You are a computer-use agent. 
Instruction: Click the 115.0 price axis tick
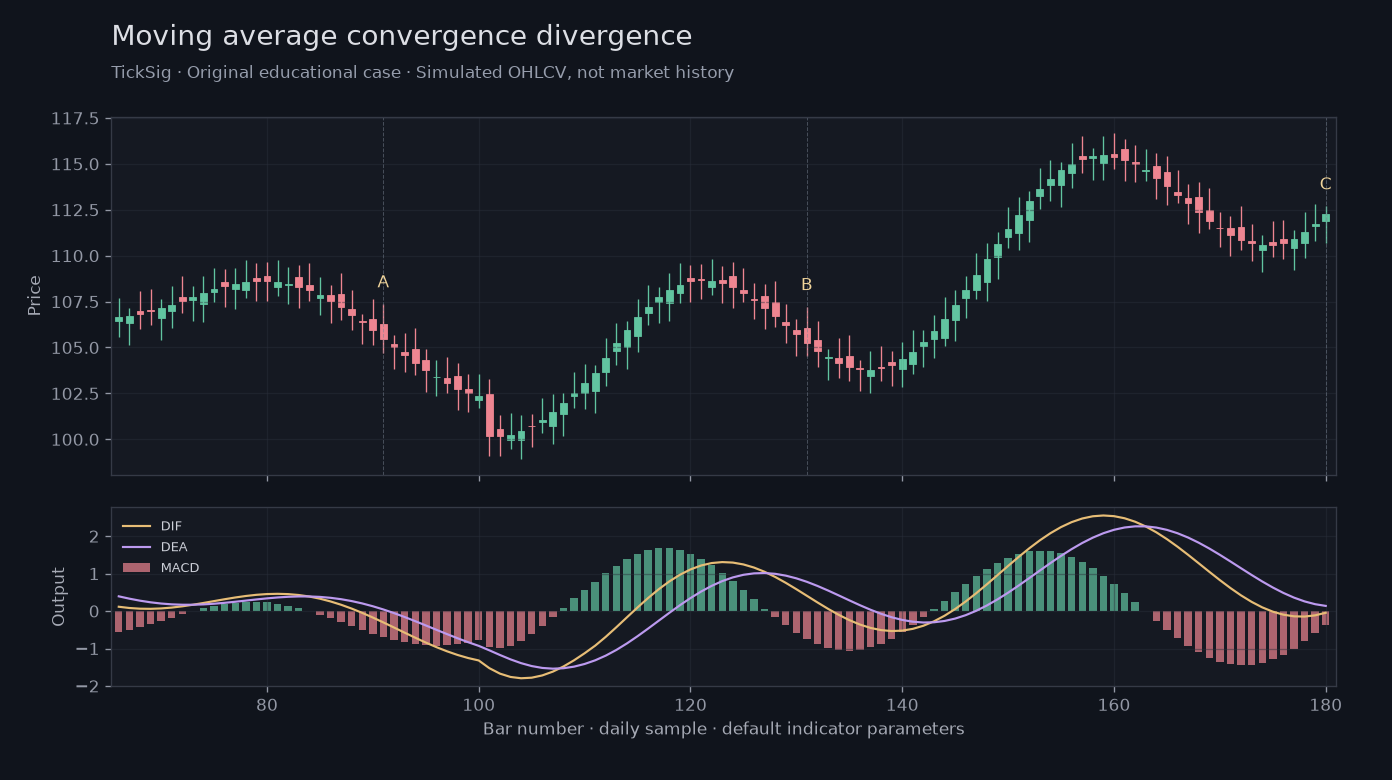tap(75, 165)
